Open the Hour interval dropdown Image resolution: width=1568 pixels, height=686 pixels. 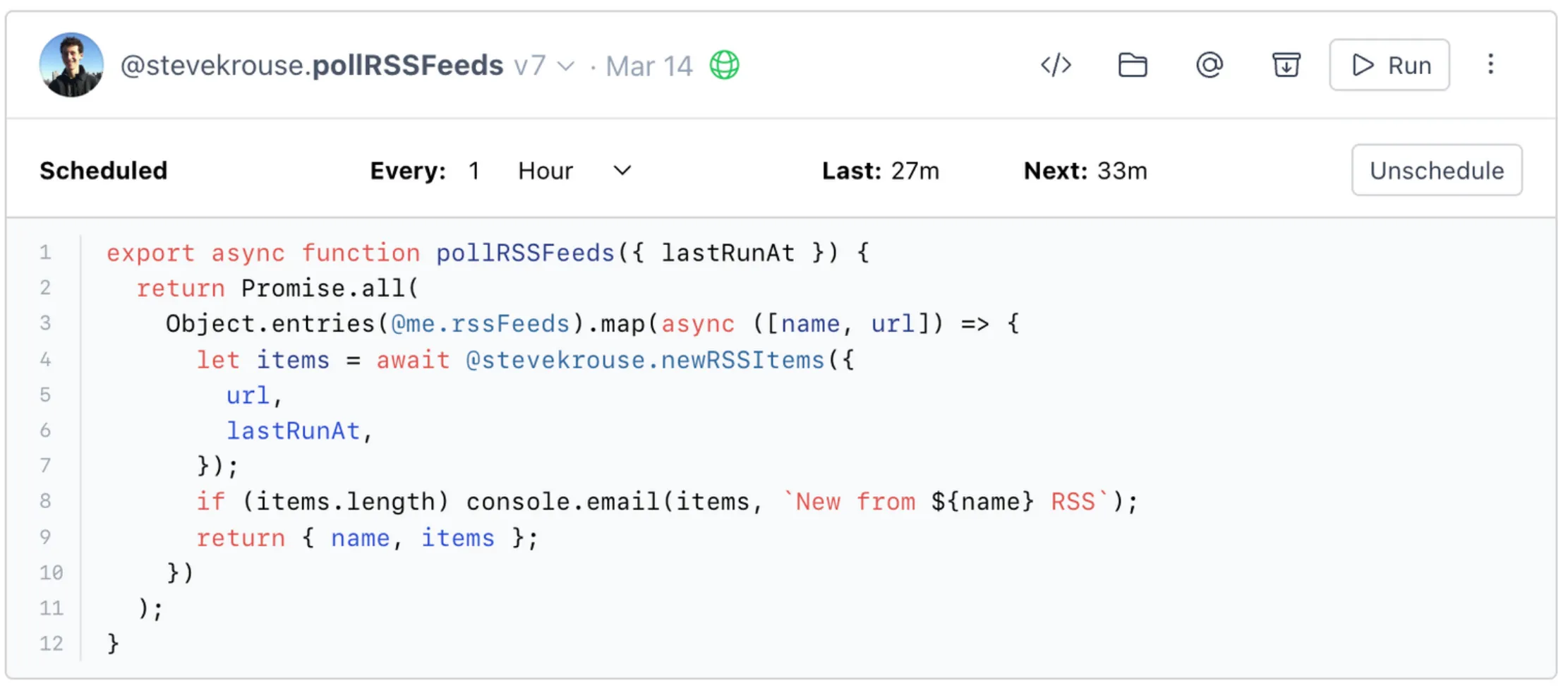pyautogui.click(x=573, y=171)
